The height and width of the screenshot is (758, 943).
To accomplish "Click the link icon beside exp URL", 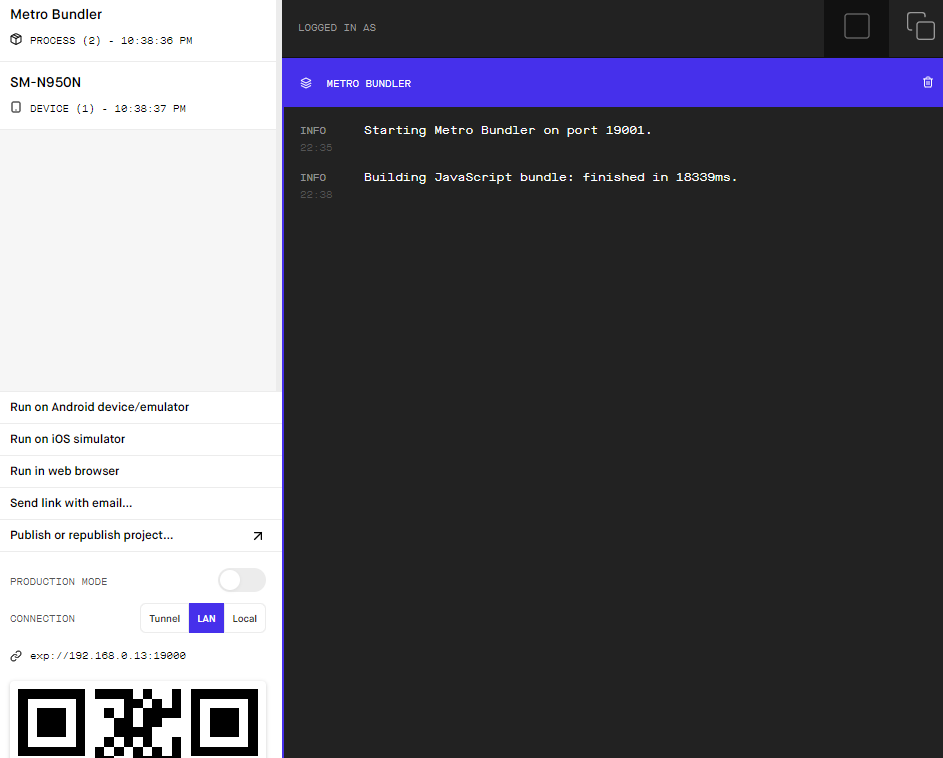I will (x=16, y=656).
